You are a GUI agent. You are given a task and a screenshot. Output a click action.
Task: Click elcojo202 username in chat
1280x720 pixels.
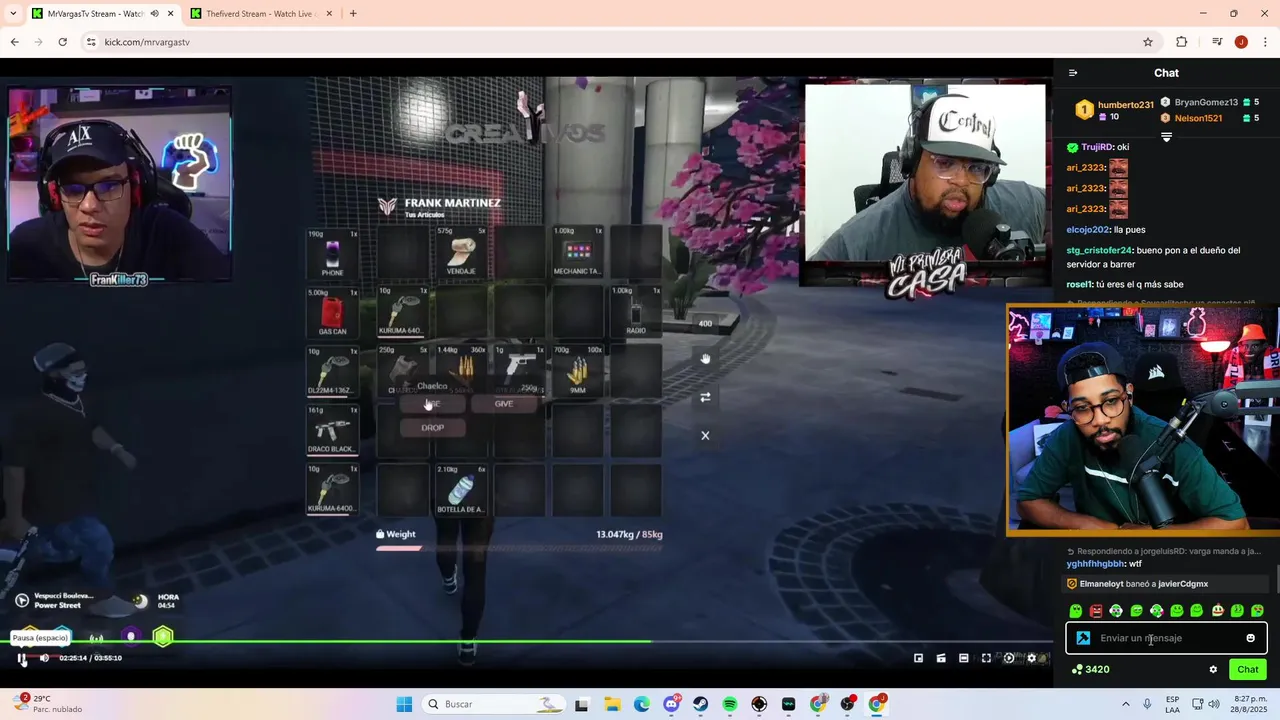pyautogui.click(x=1088, y=229)
